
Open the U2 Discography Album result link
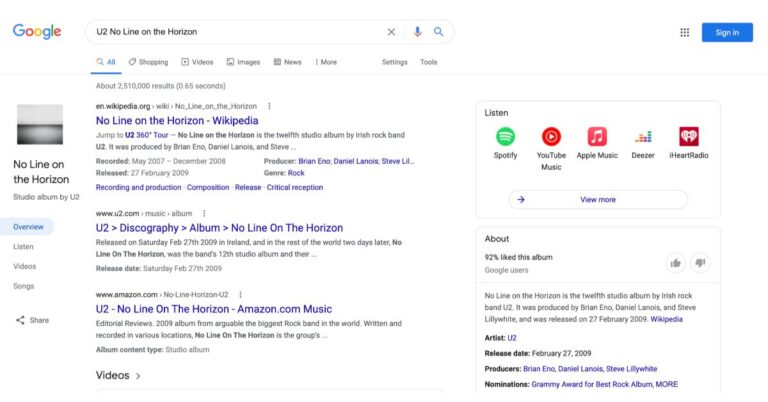(219, 228)
